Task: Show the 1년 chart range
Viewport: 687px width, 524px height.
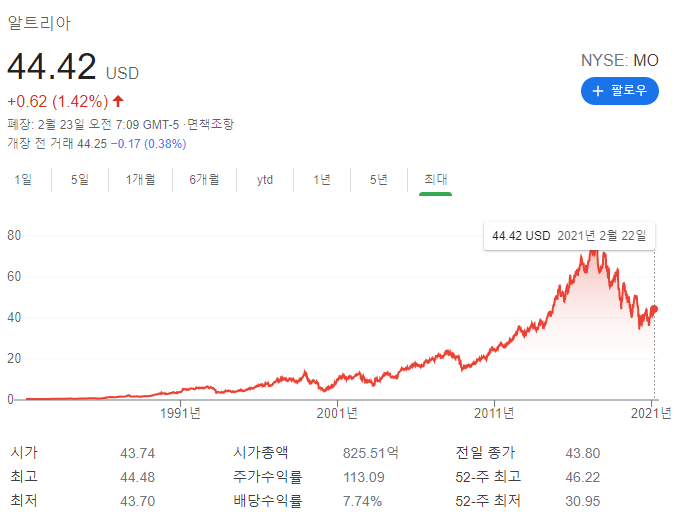Action: pos(322,180)
